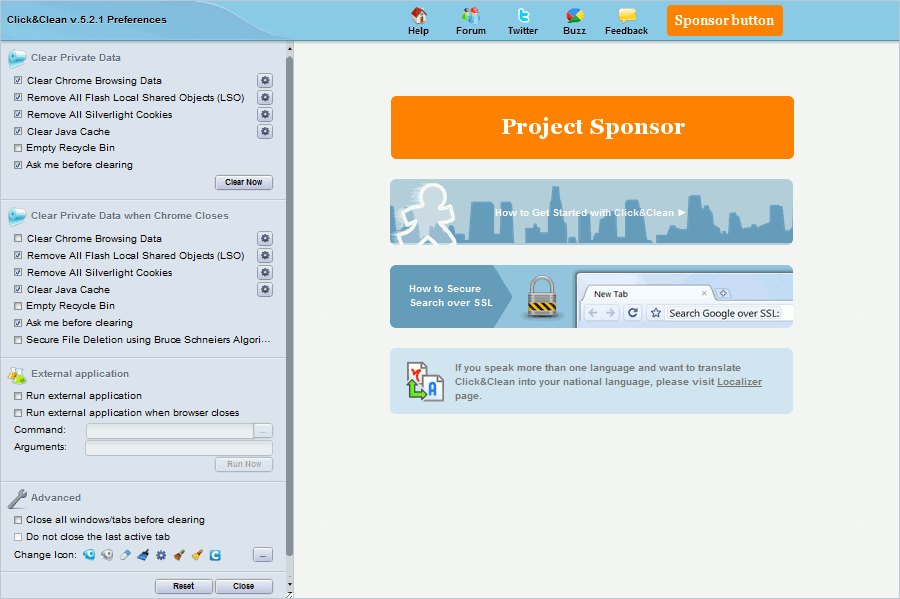Choose the blue brush change icon

point(143,555)
